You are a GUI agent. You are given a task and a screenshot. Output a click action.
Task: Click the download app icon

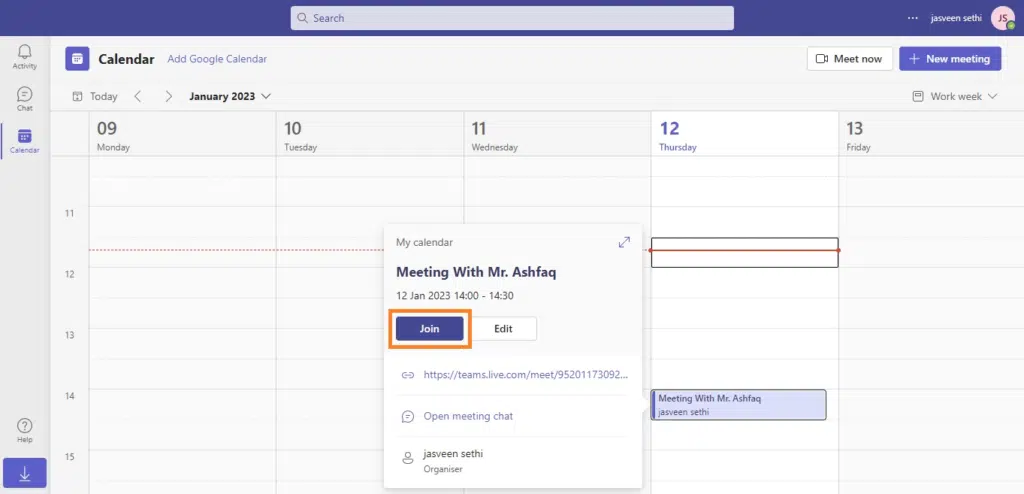pos(24,475)
